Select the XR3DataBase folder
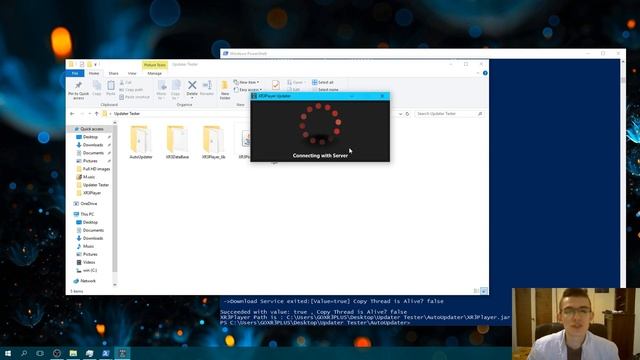Image resolution: width=640 pixels, height=360 pixels. click(x=177, y=142)
